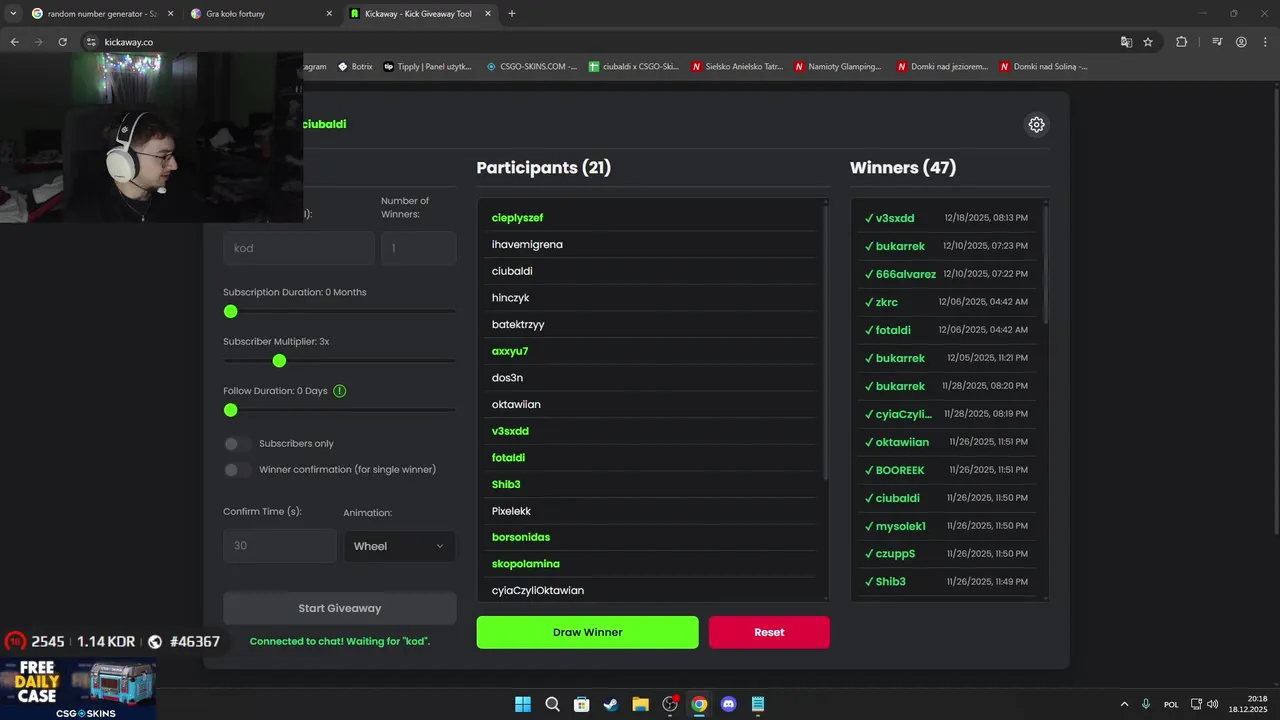The height and width of the screenshot is (720, 1280).
Task: Open Windows Start menu
Action: 523,704
